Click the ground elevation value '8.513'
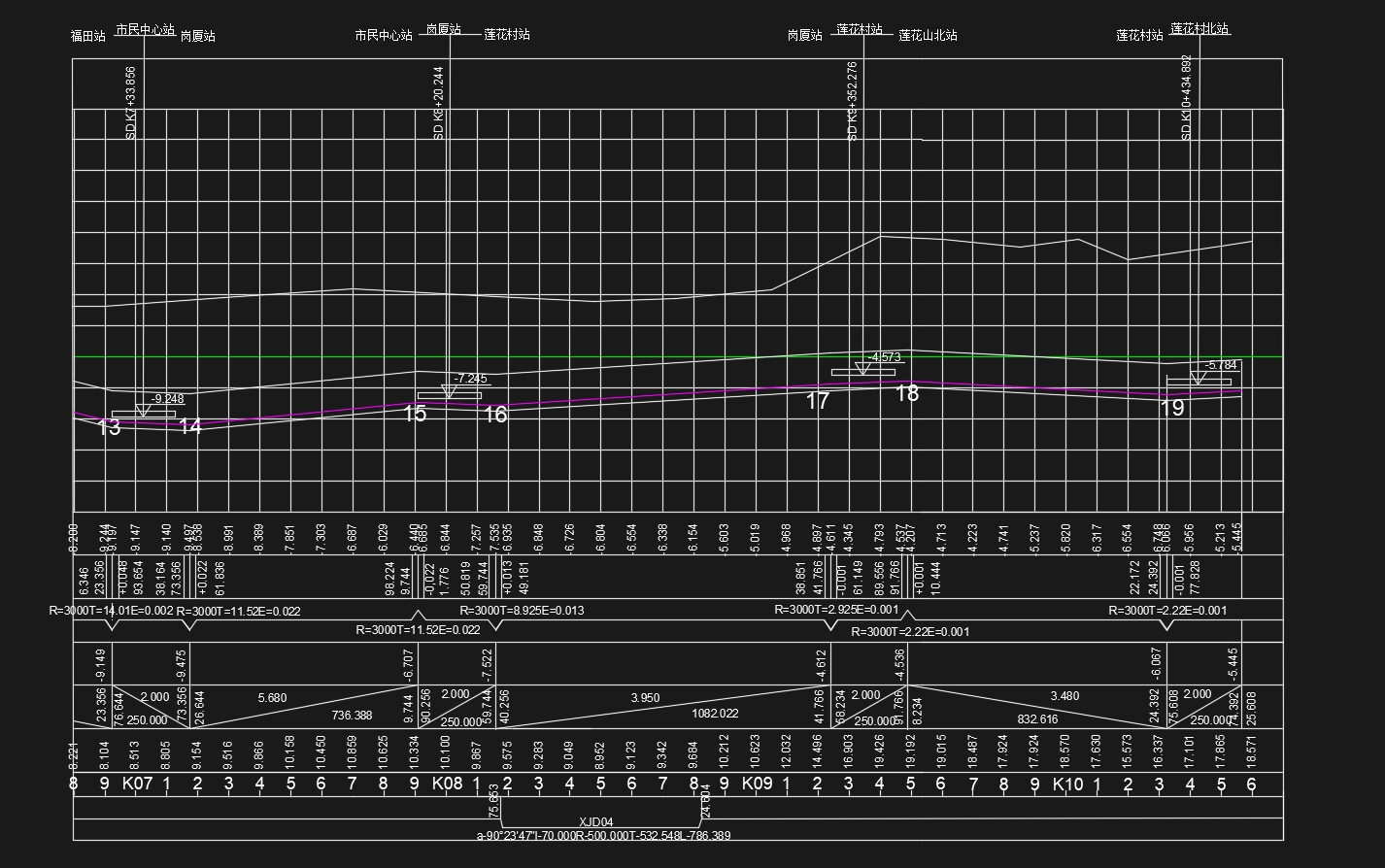The image size is (1385, 868). [135, 754]
